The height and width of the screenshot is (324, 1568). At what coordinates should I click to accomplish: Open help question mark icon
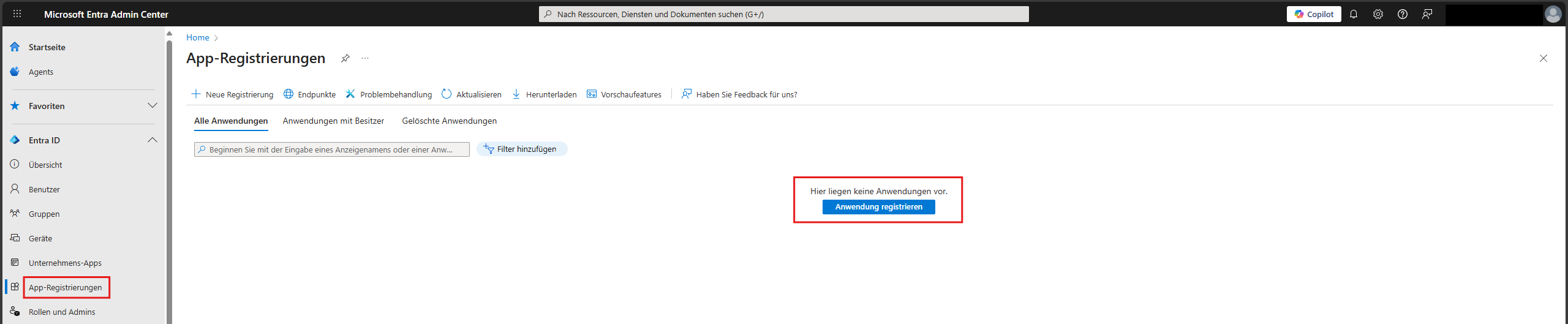click(1403, 14)
